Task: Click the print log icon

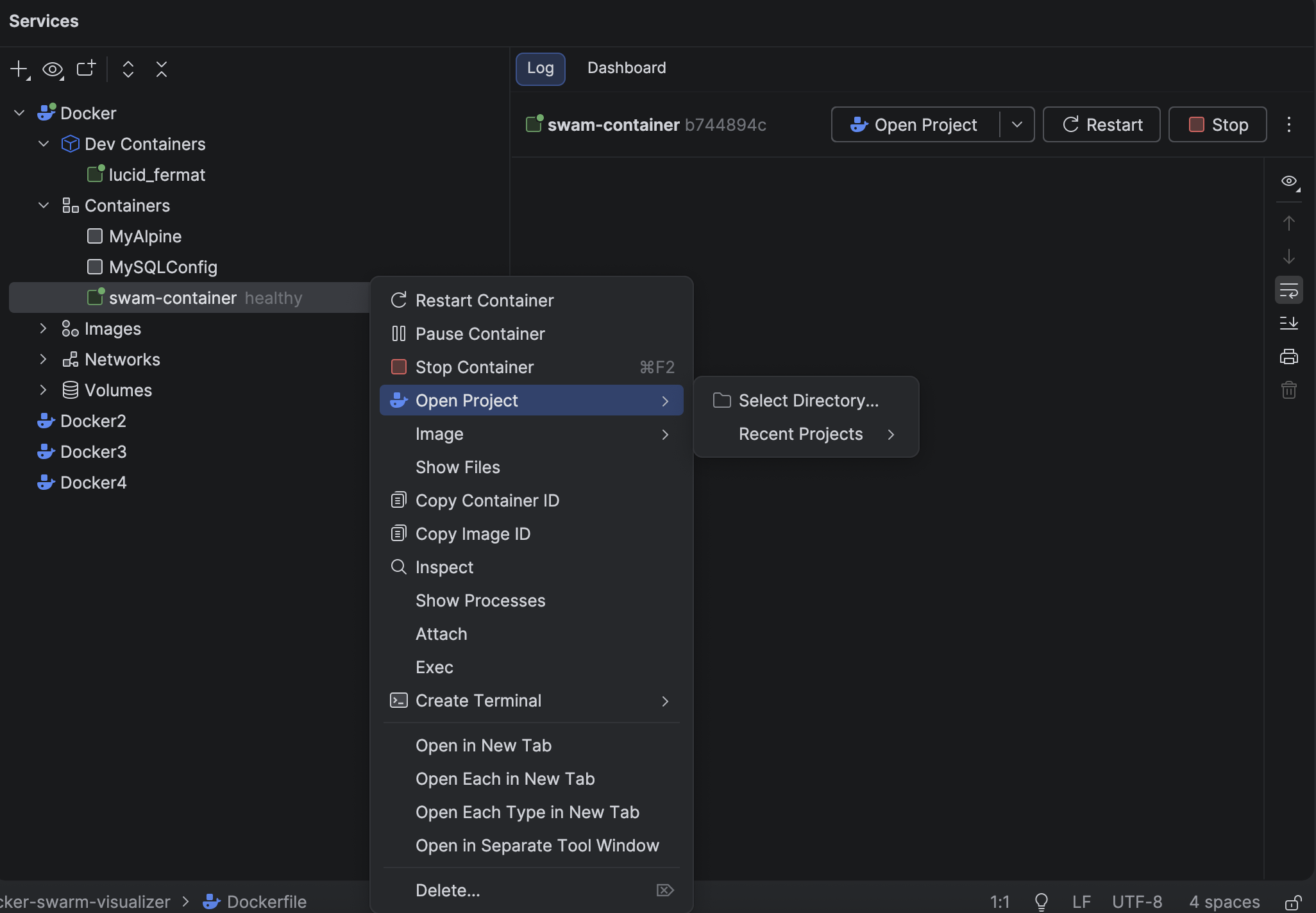Action: coord(1288,356)
